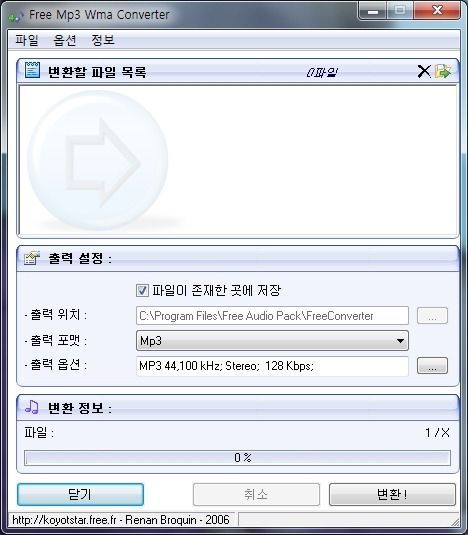
Task: Click the X icon to clear the file list
Action: coord(424,71)
